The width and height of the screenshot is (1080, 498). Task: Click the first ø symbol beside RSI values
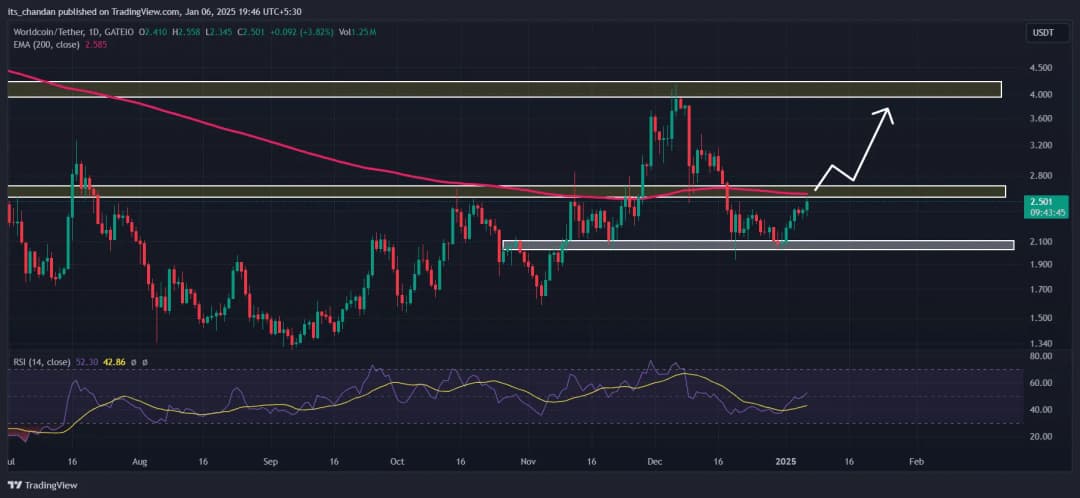click(132, 362)
